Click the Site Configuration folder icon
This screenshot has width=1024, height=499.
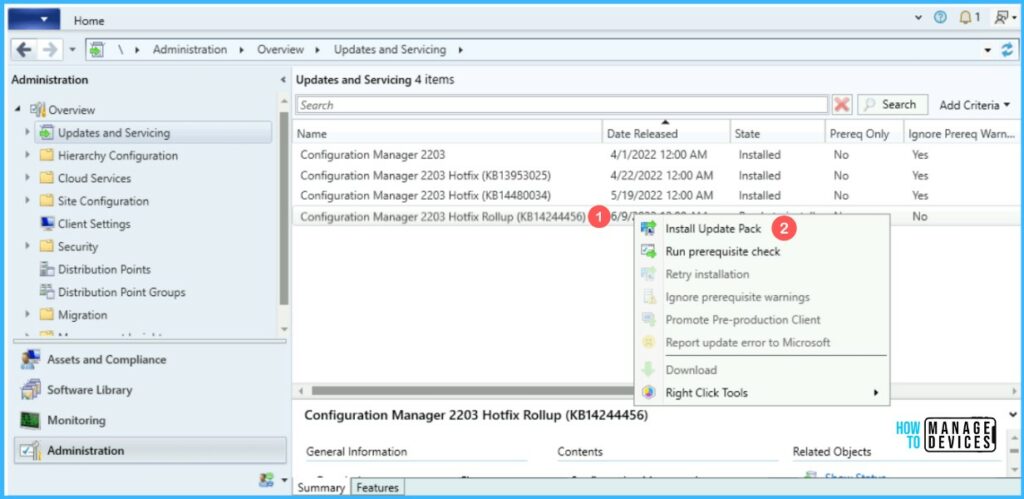[46, 201]
